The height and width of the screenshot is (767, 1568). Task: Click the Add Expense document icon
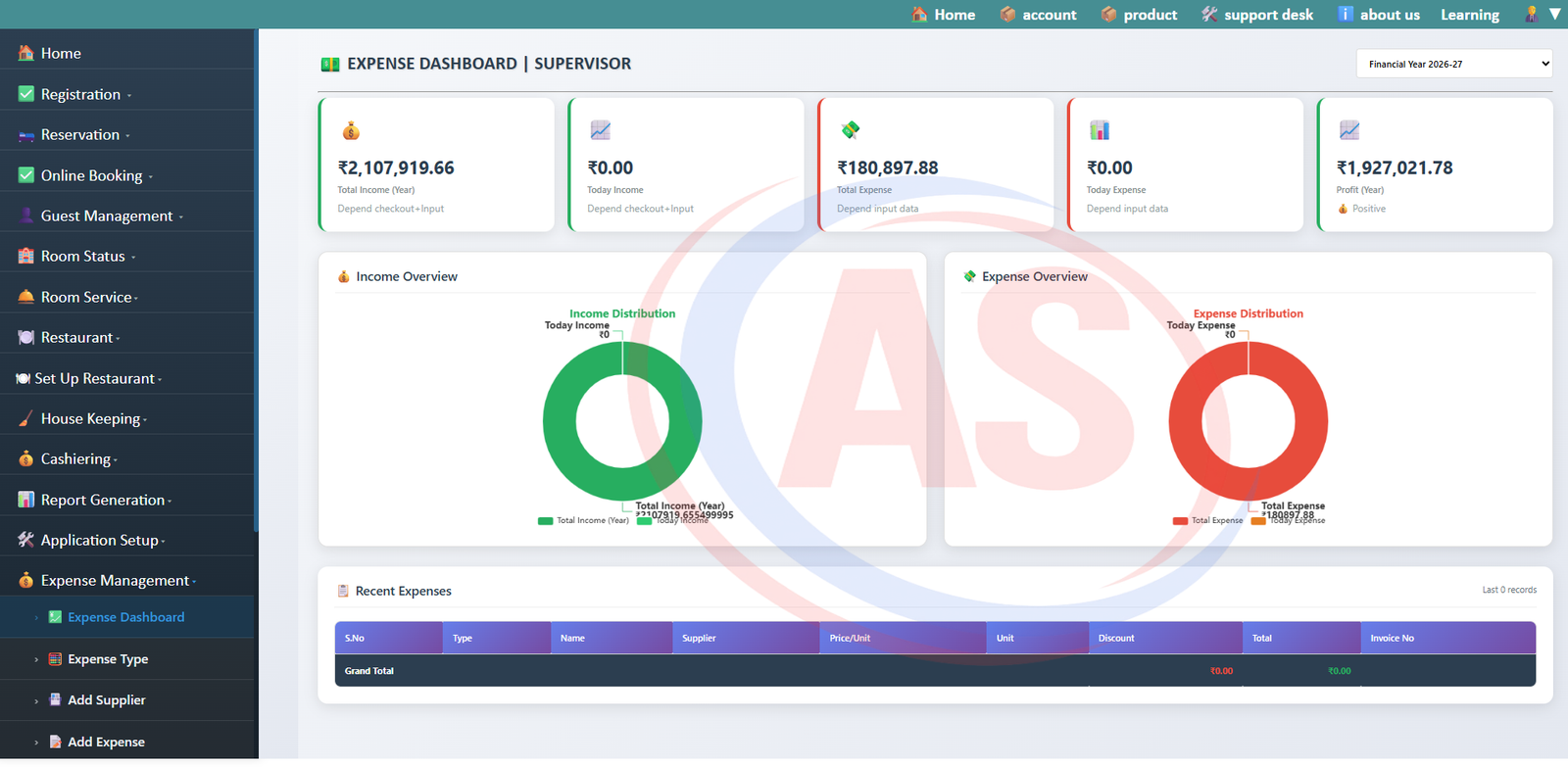(x=56, y=742)
